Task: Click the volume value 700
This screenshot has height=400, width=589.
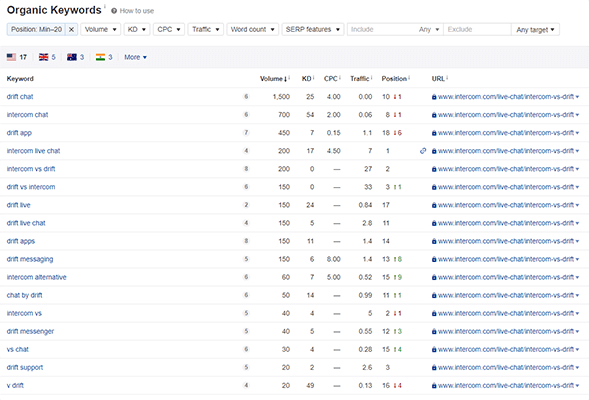Action: [284, 115]
